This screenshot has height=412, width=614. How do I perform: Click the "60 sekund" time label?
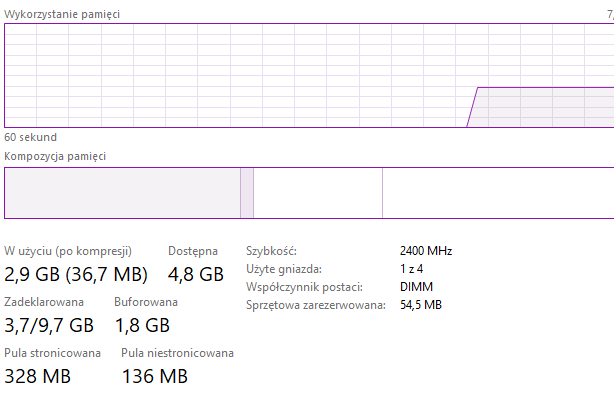pos(31,137)
